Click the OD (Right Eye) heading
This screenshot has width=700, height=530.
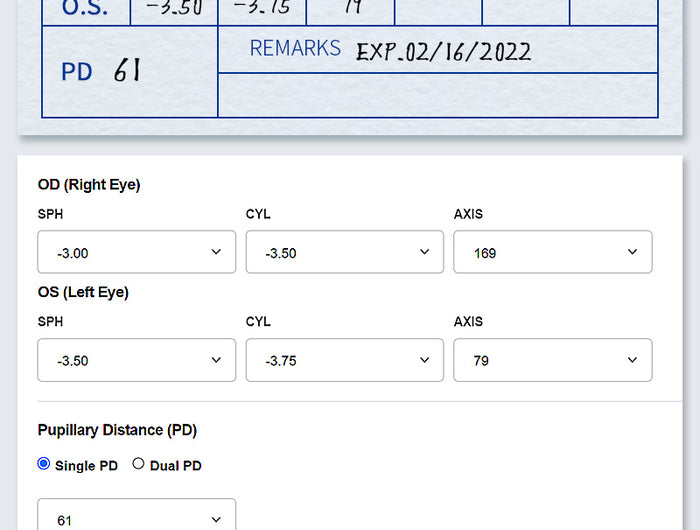pyautogui.click(x=89, y=185)
